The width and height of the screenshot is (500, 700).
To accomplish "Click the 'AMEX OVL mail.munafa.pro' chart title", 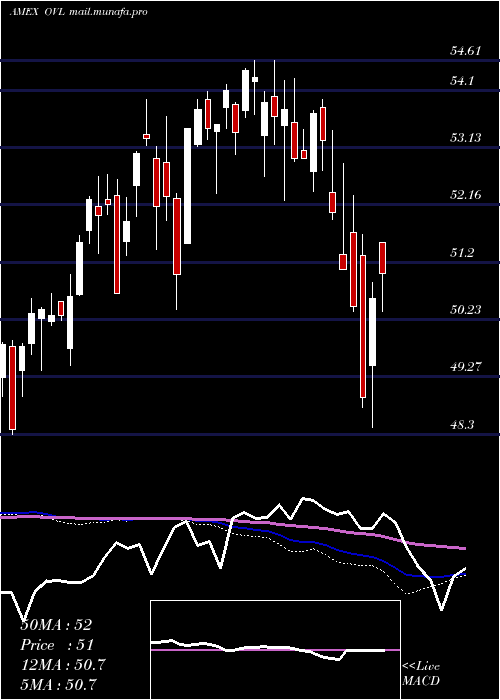I will pos(78,12).
